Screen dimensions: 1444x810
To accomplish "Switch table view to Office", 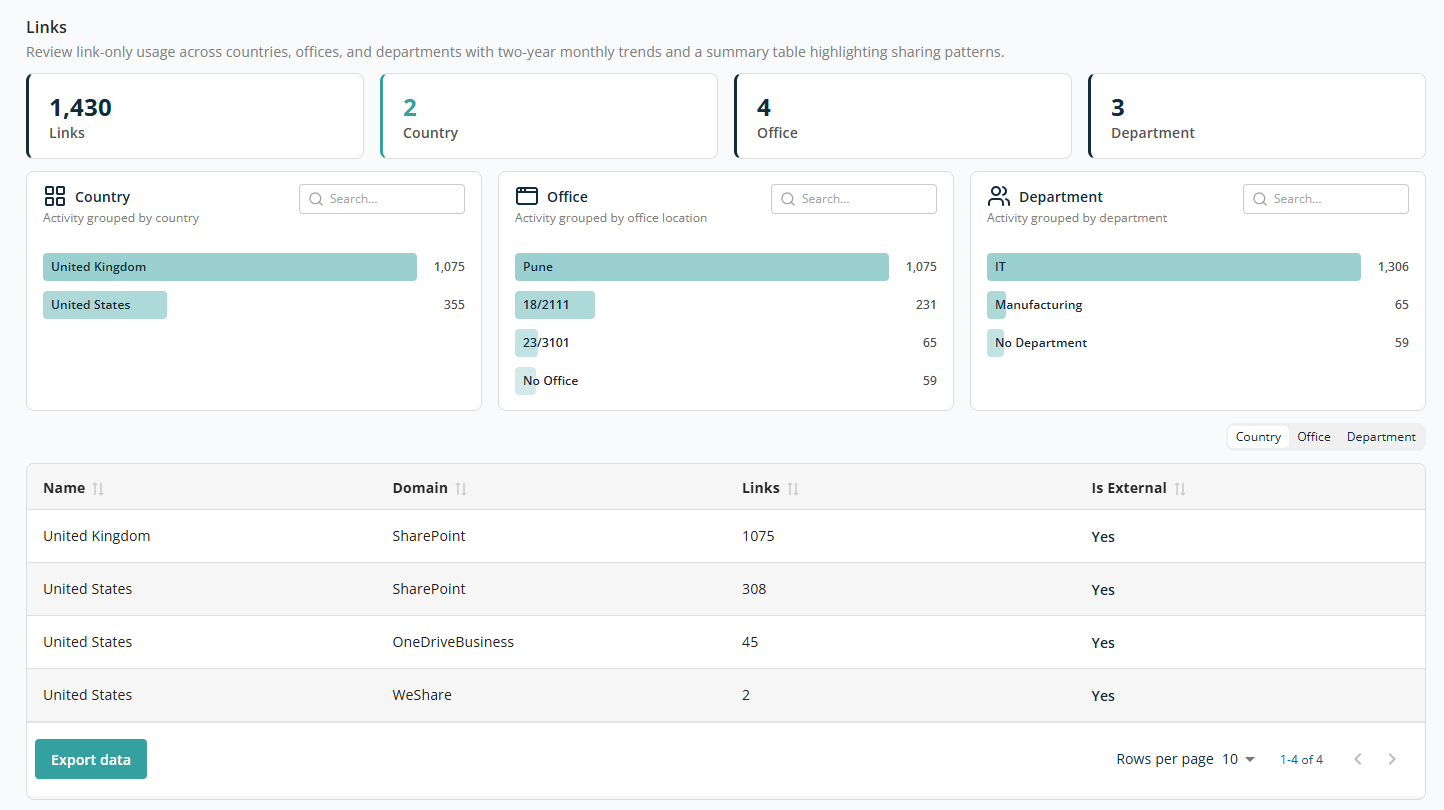I will (1314, 437).
